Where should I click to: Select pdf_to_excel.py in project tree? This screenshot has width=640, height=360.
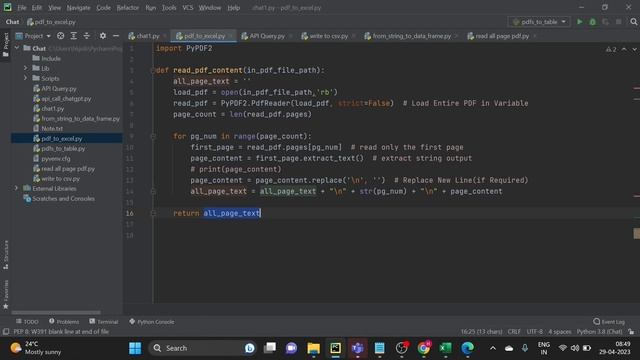(58, 138)
